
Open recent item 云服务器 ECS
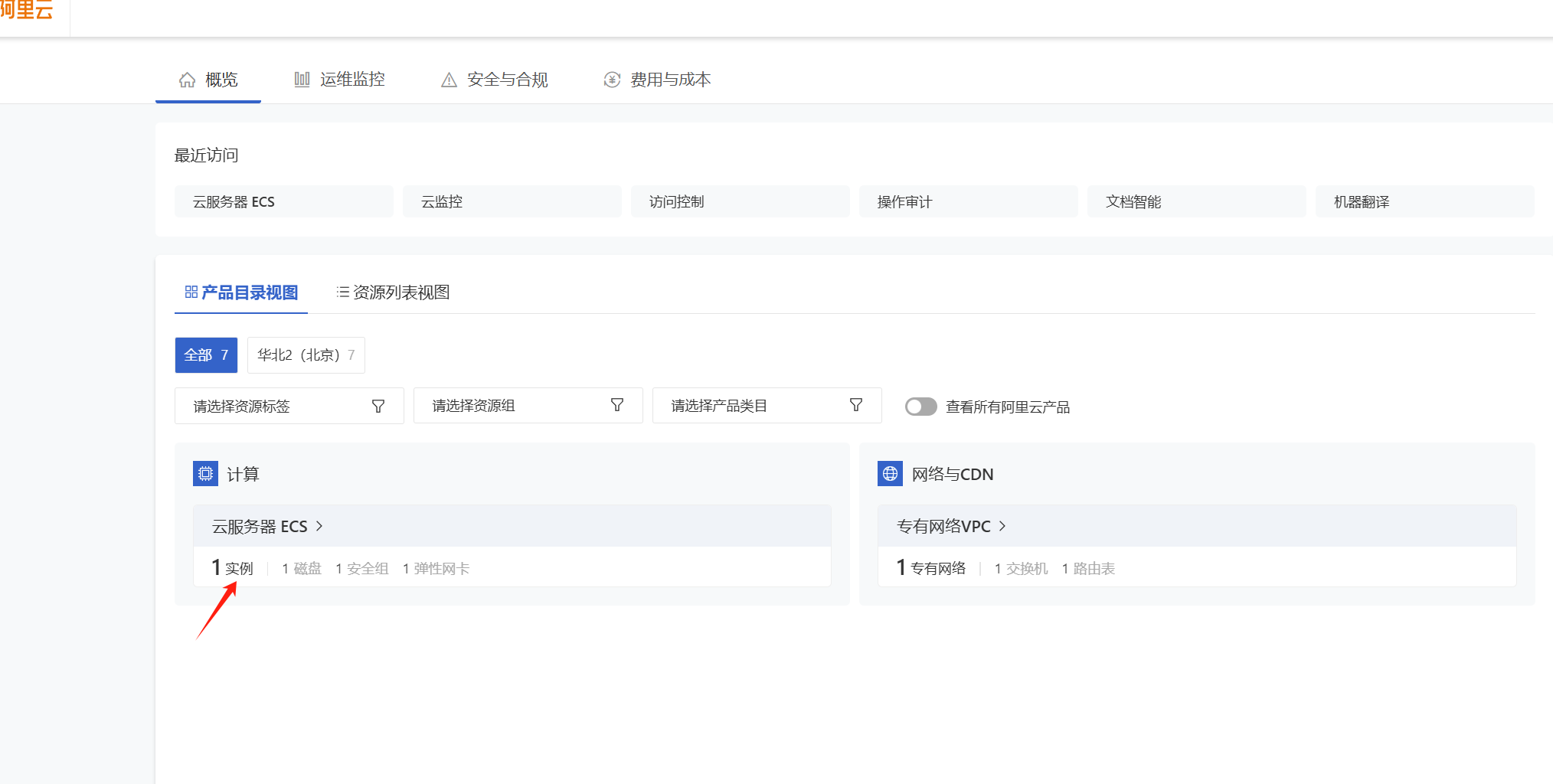click(284, 201)
